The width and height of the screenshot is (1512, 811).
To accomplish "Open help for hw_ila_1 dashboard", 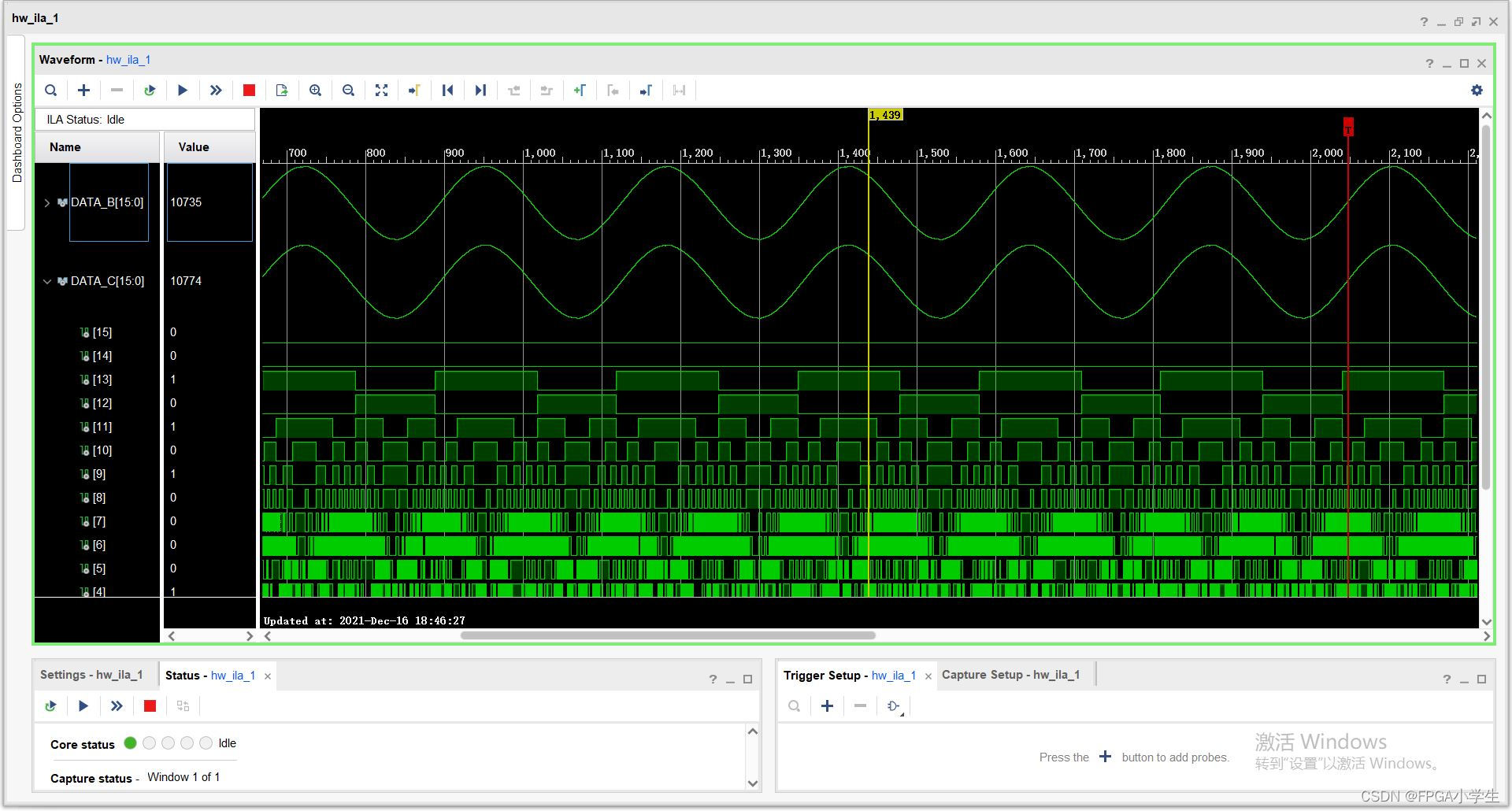I will (x=1424, y=22).
